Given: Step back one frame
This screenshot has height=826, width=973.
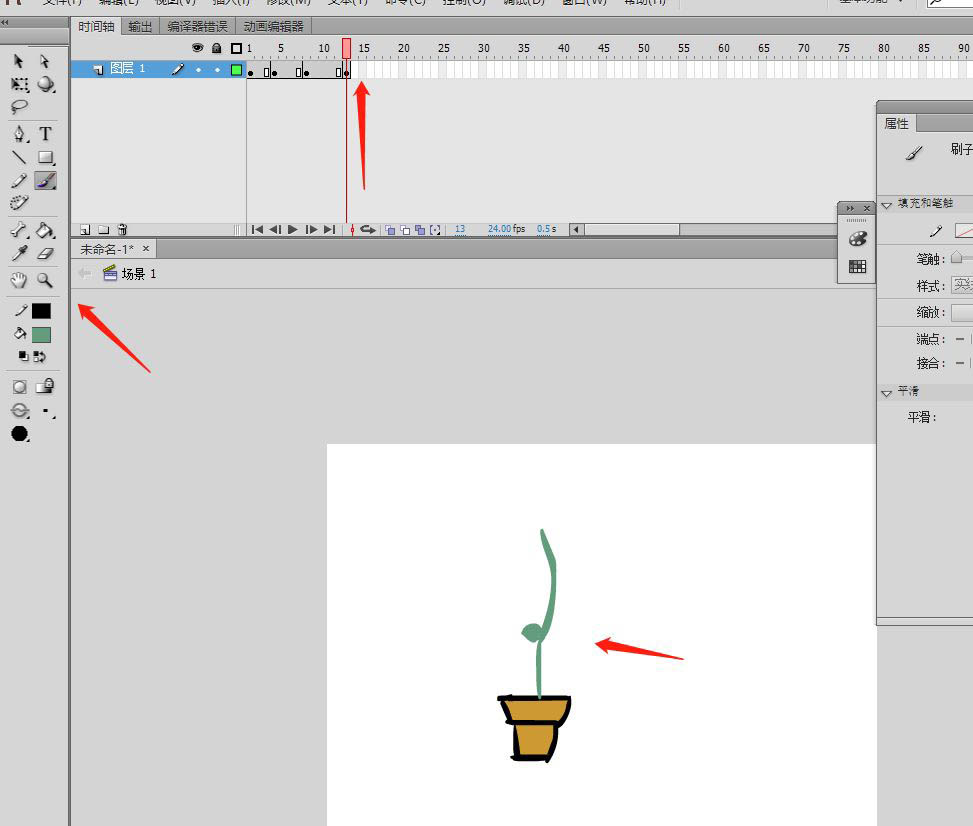Looking at the screenshot, I should (275, 230).
